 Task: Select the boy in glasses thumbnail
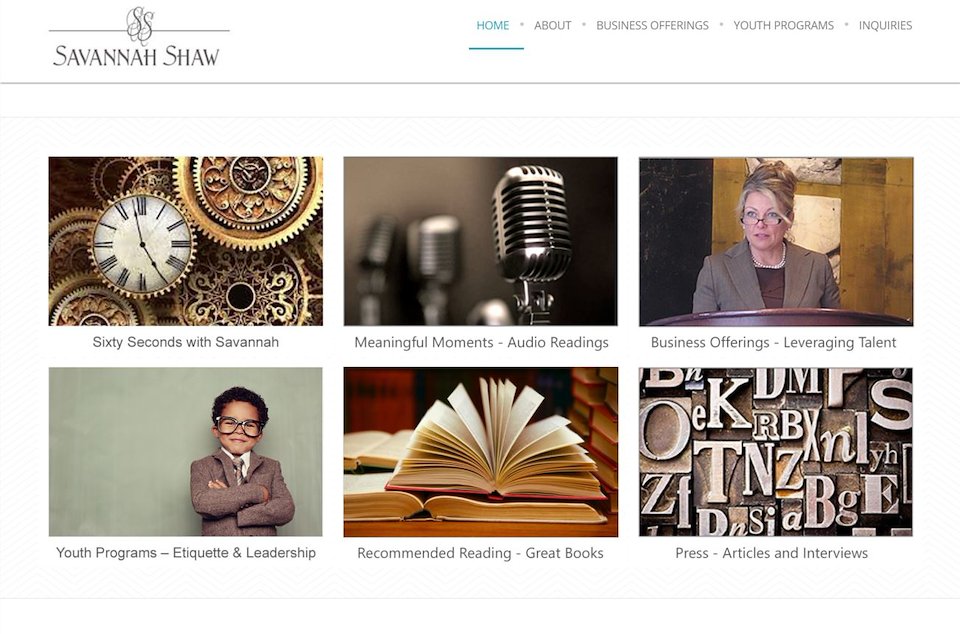(x=186, y=452)
